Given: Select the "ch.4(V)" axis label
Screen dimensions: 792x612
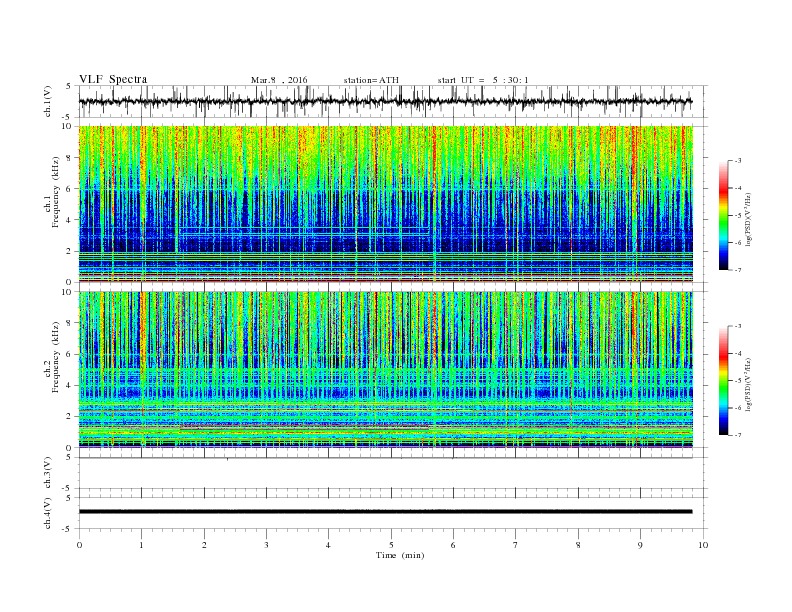Looking at the screenshot, I should (x=48, y=513).
